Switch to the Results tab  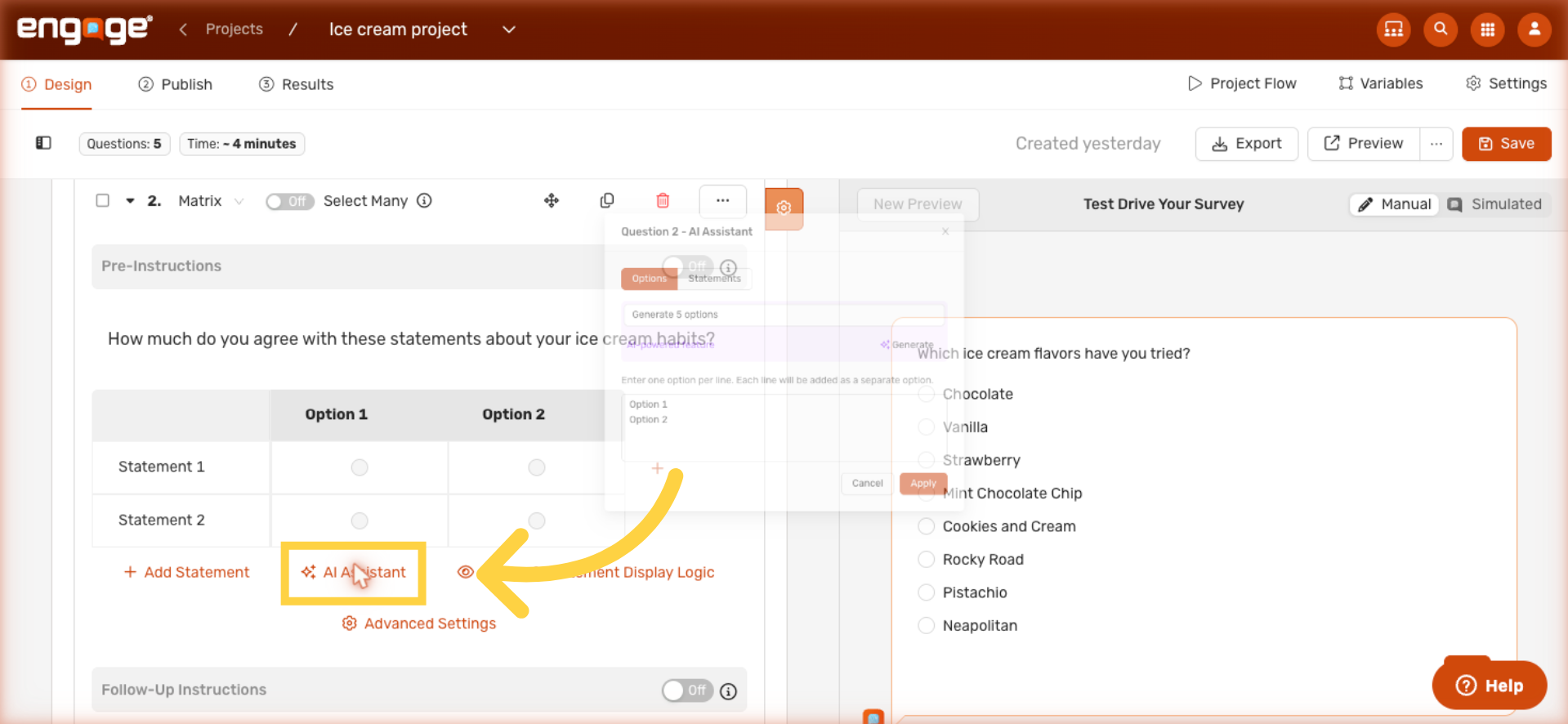[x=296, y=84]
